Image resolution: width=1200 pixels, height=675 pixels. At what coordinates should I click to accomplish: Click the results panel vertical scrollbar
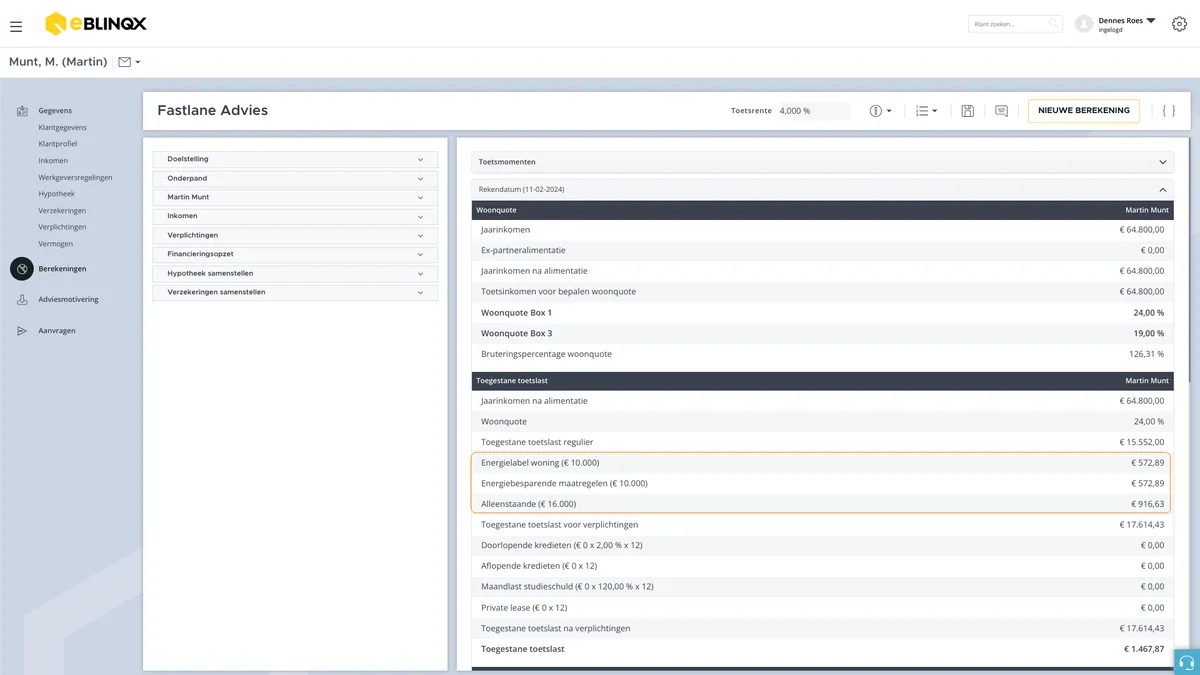coord(1190,260)
